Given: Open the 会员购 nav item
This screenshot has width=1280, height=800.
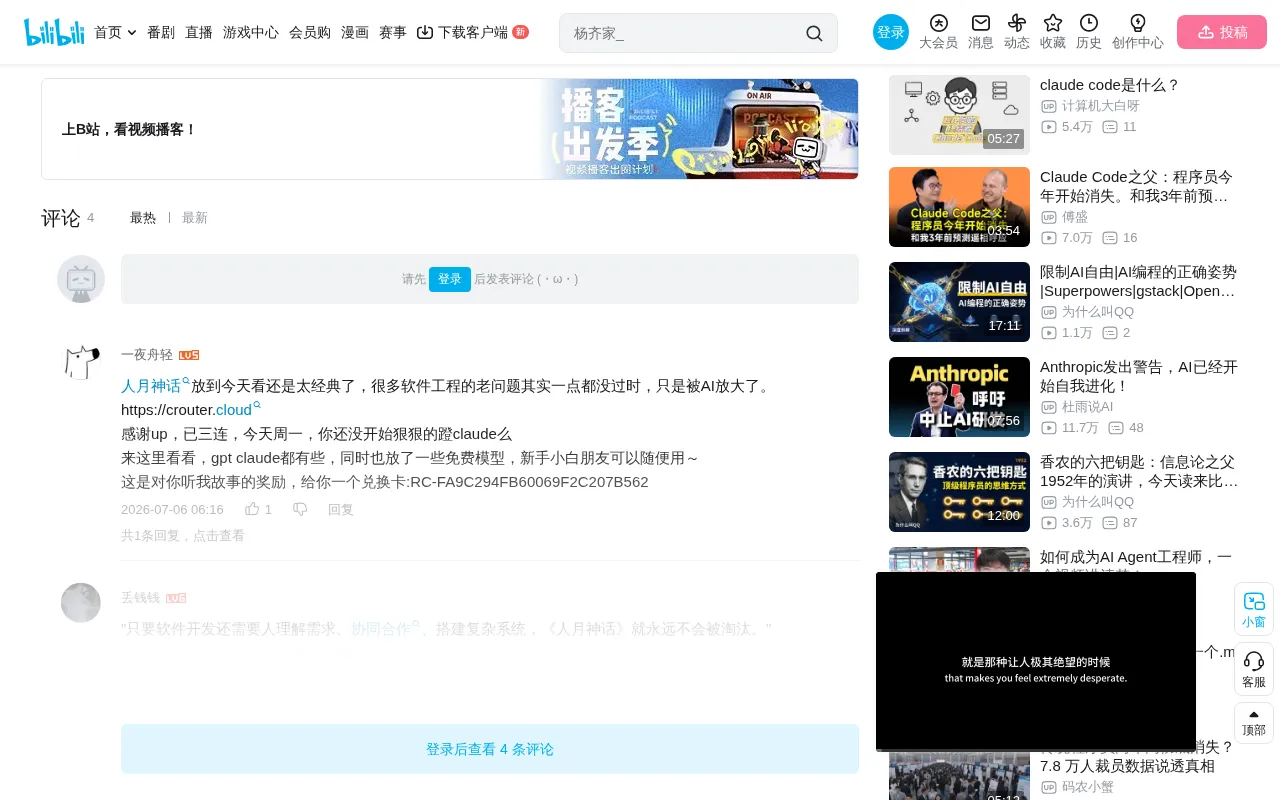Looking at the screenshot, I should pyautogui.click(x=310, y=32).
